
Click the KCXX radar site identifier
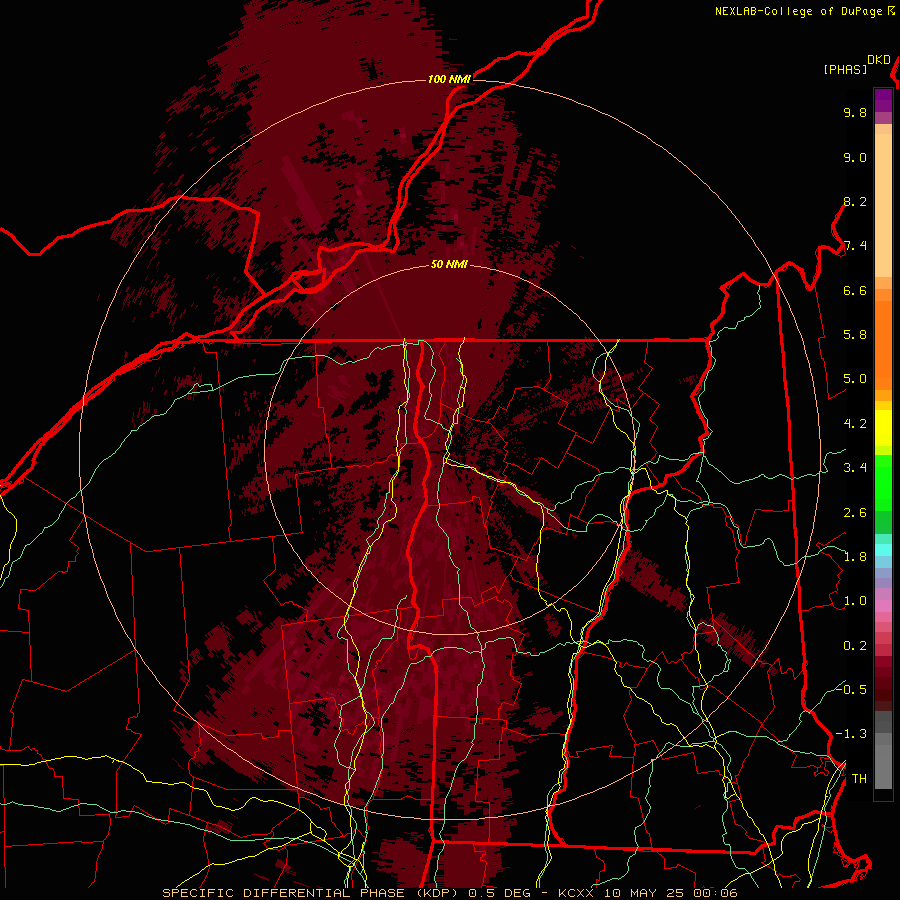point(577,893)
